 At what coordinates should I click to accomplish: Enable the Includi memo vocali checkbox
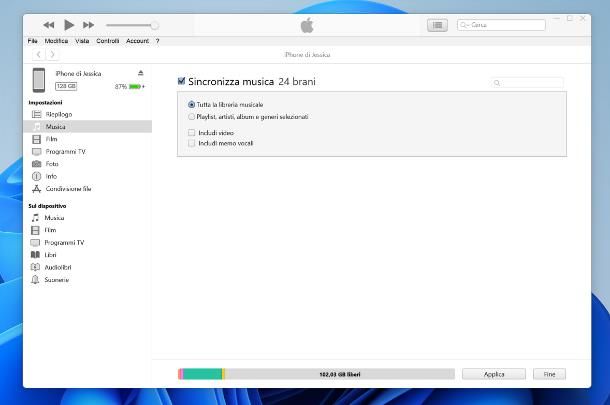[191, 143]
